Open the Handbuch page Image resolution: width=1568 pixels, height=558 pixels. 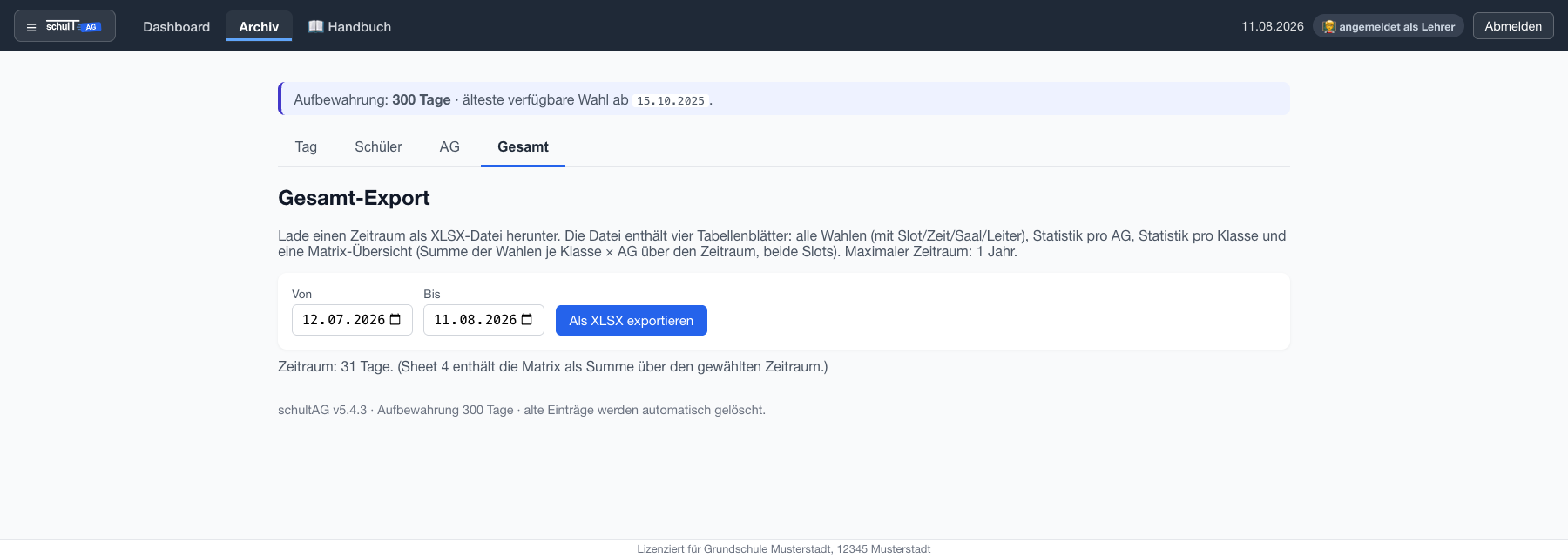(x=349, y=26)
